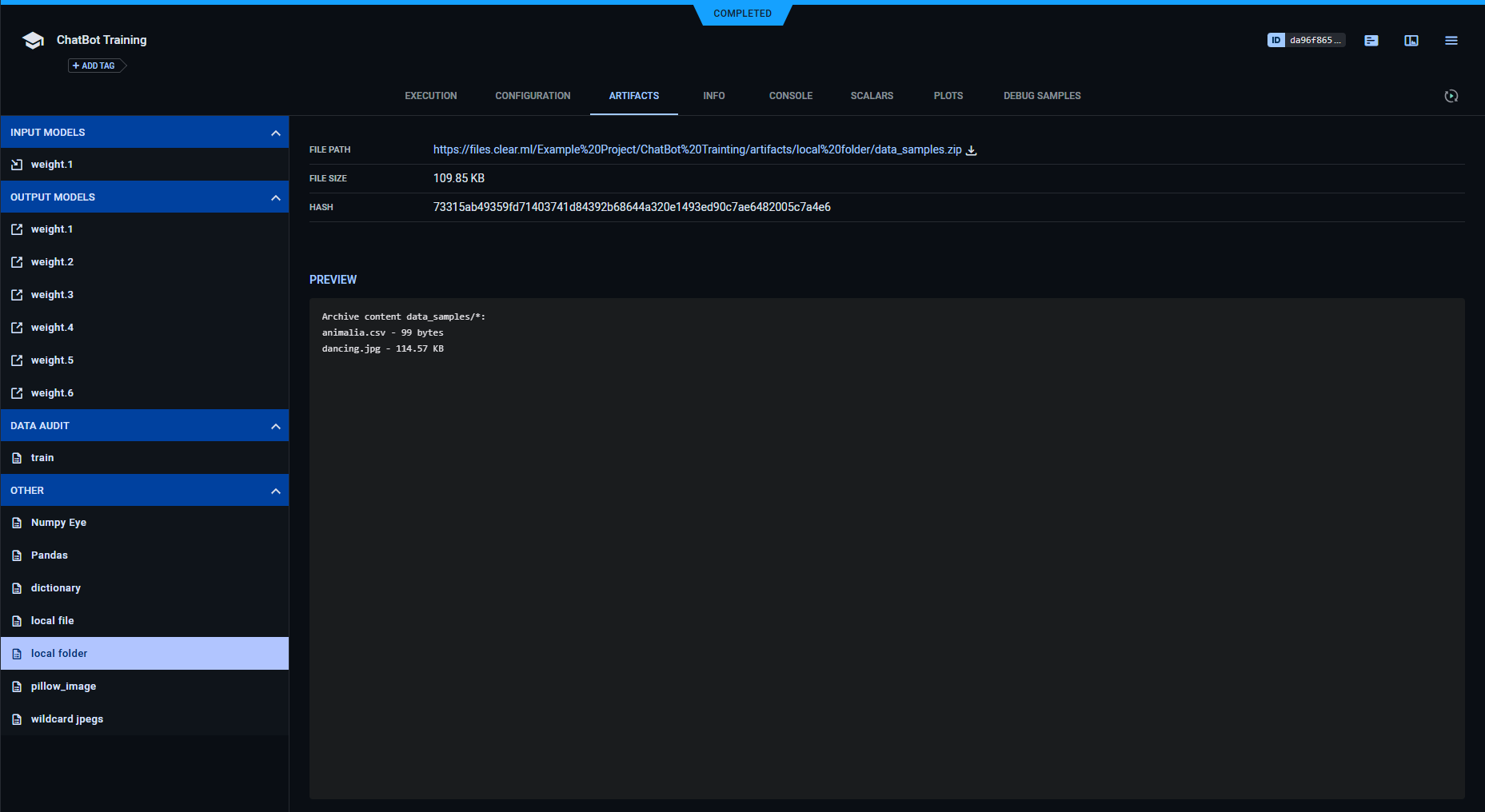Open the Configuration tab
Image resolution: width=1485 pixels, height=812 pixels.
(533, 96)
